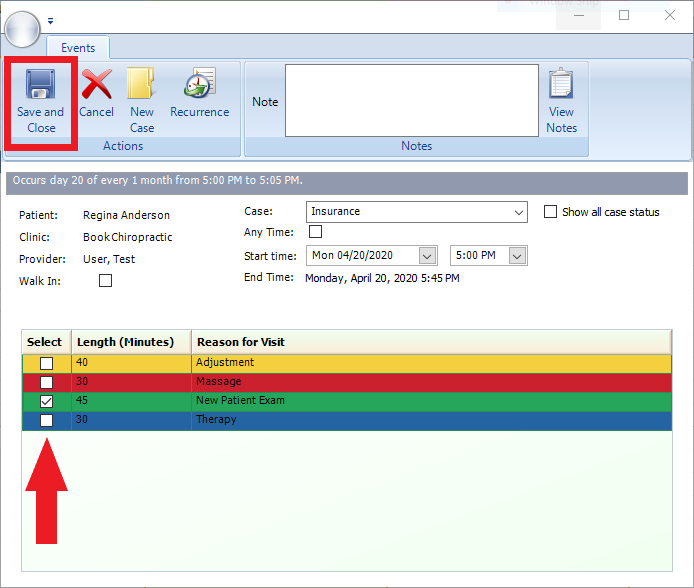Sort by Reason for Visit column header
The width and height of the screenshot is (694, 588).
point(240,342)
